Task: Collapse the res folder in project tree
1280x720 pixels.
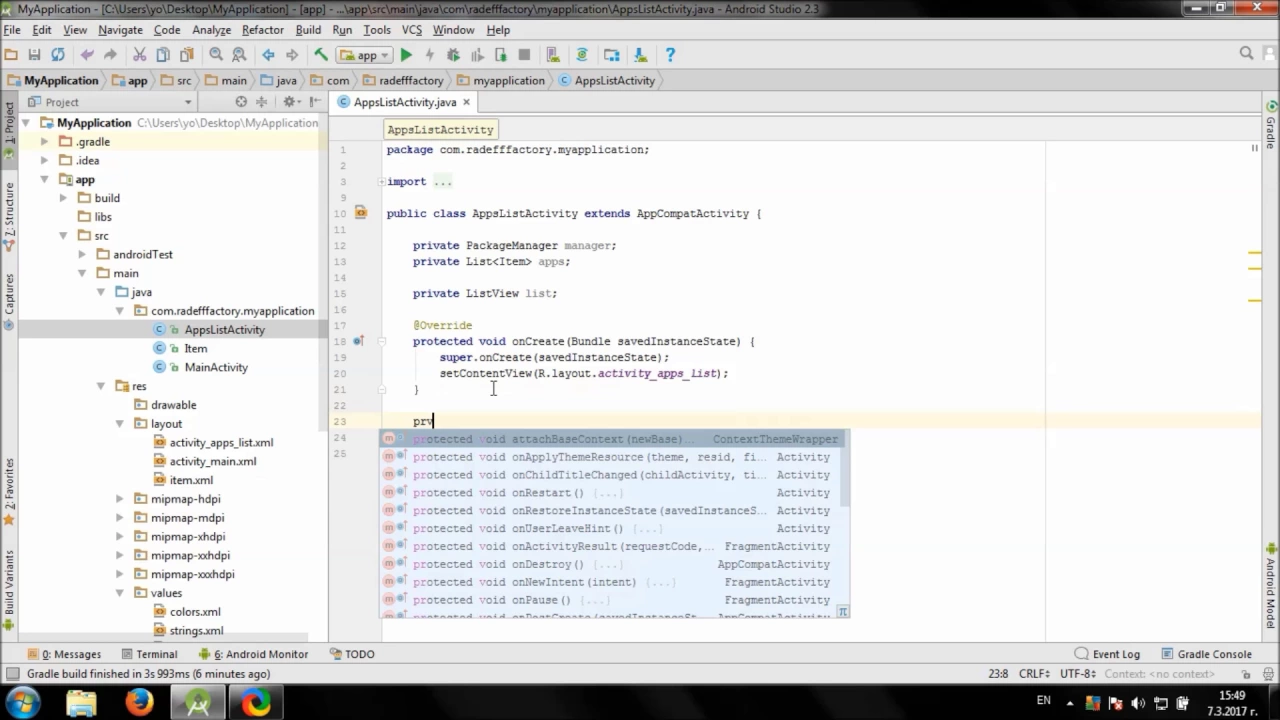Action: 101,386
